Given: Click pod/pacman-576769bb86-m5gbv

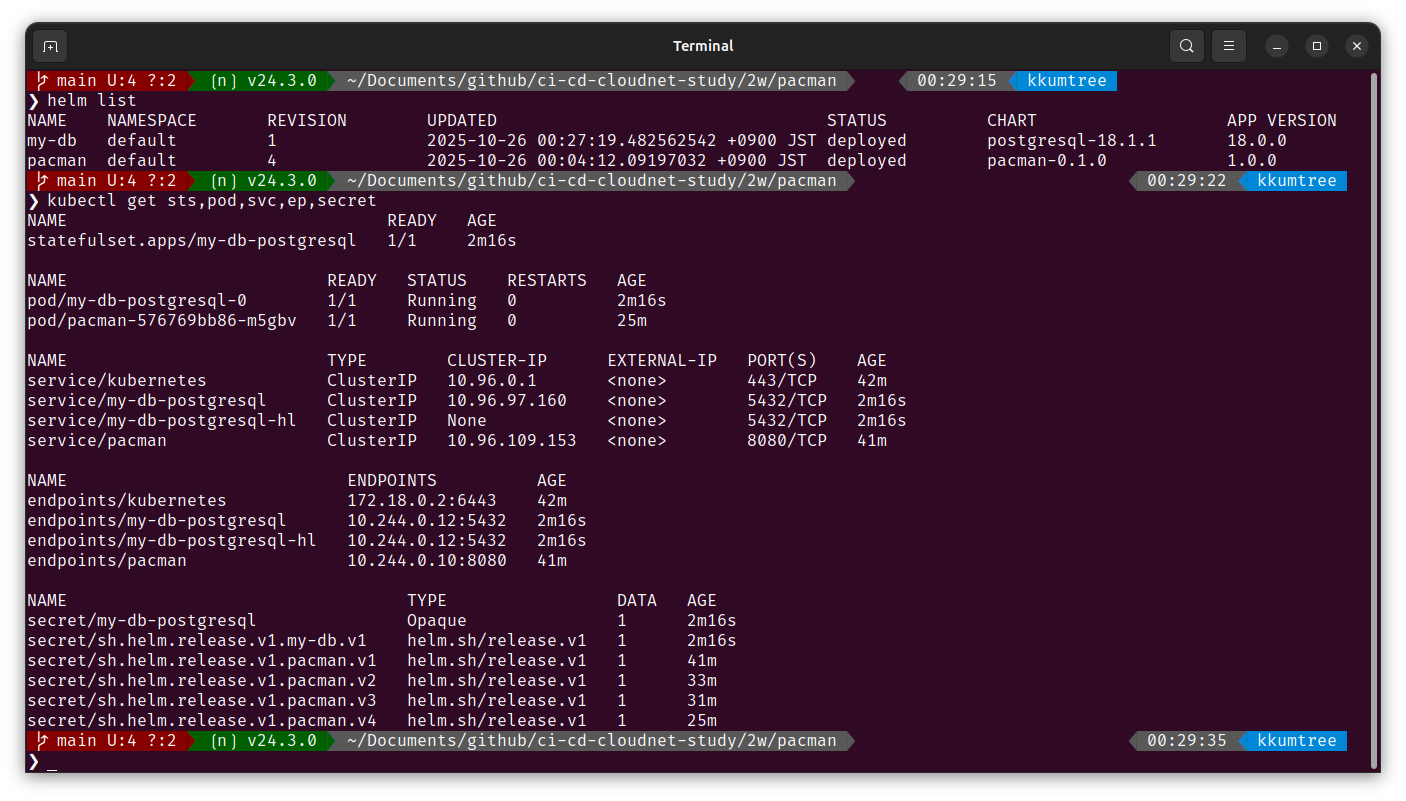Looking at the screenshot, I should pyautogui.click(x=162, y=320).
